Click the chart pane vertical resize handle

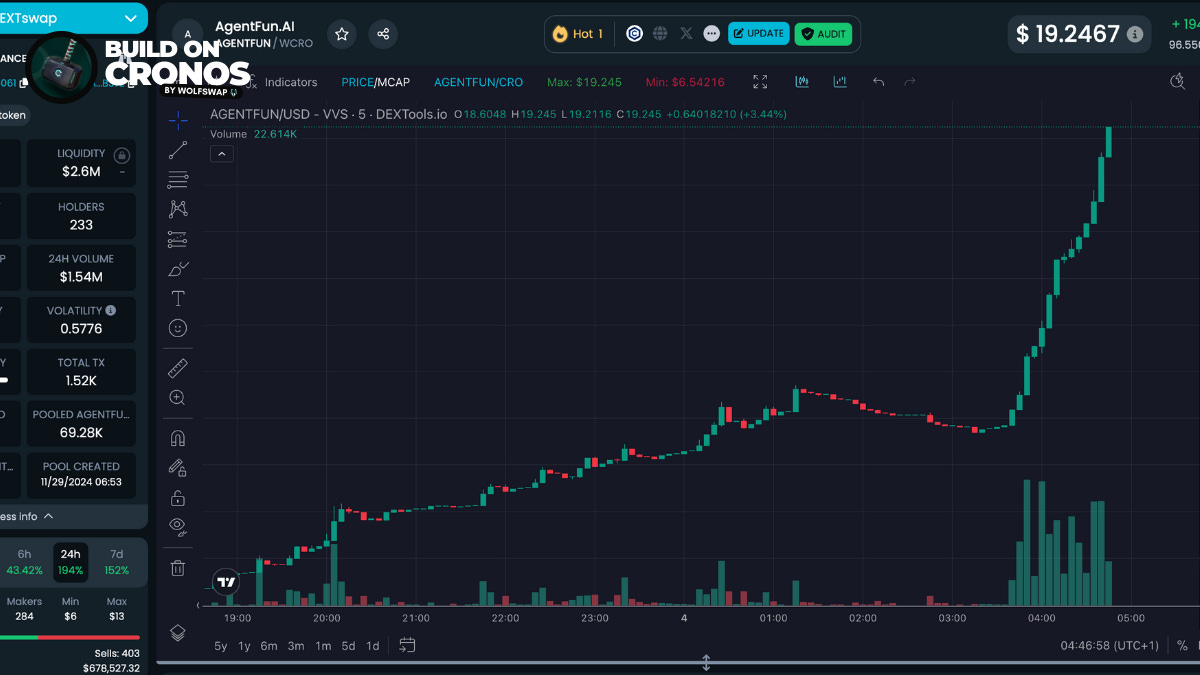[x=706, y=662]
